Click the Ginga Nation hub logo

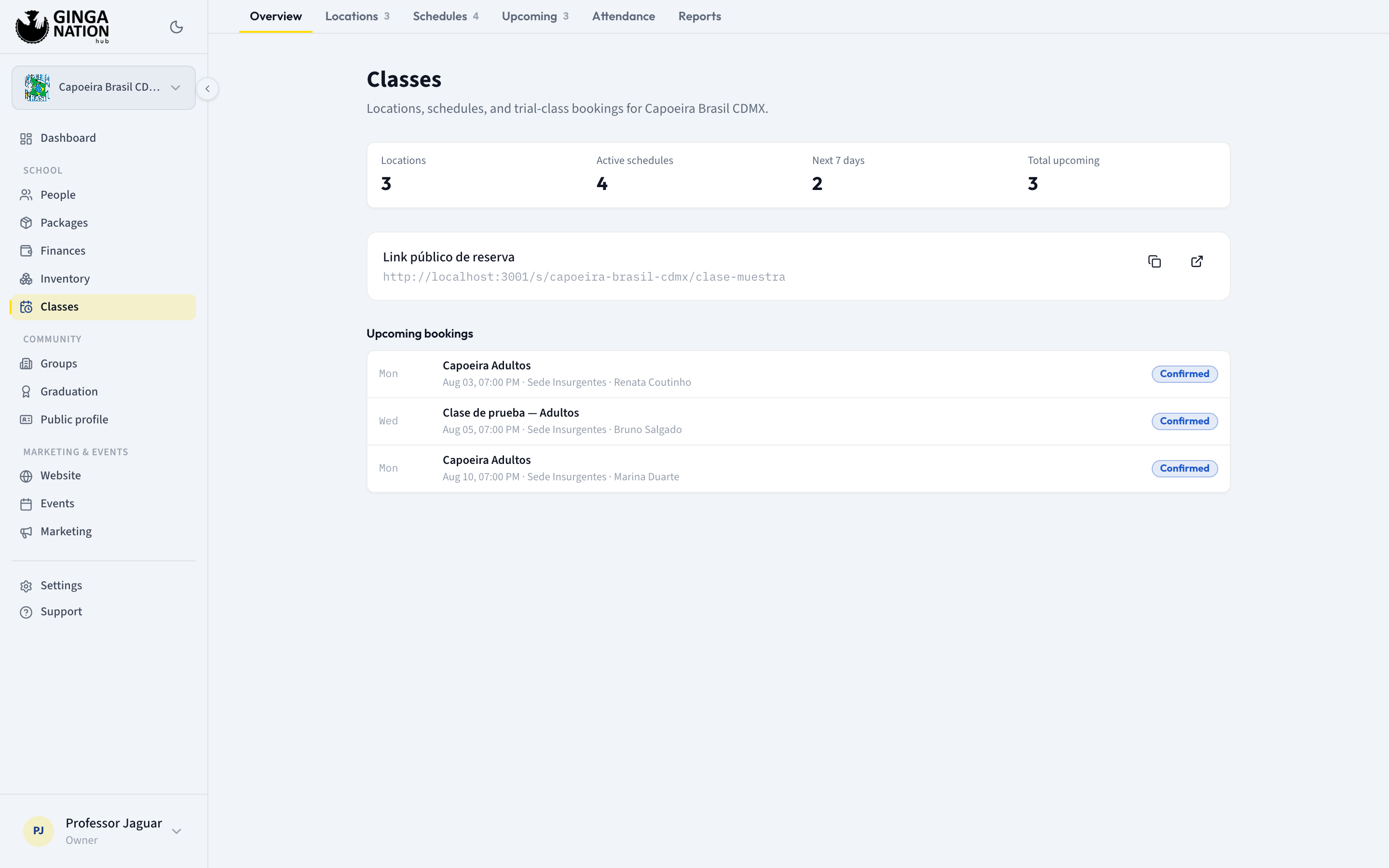[x=62, y=27]
